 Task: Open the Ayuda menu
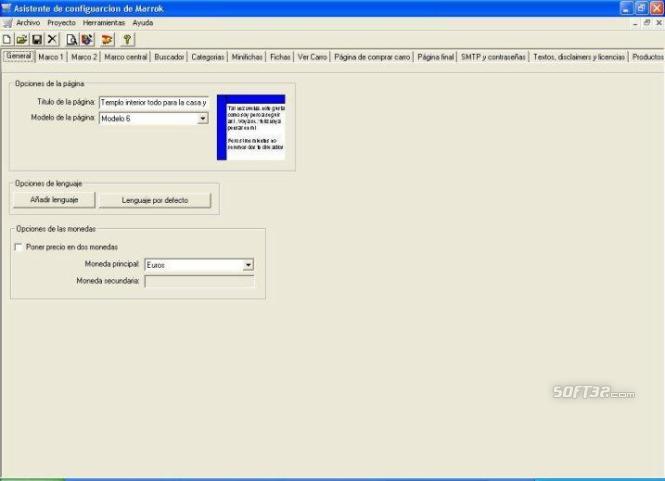[x=142, y=23]
